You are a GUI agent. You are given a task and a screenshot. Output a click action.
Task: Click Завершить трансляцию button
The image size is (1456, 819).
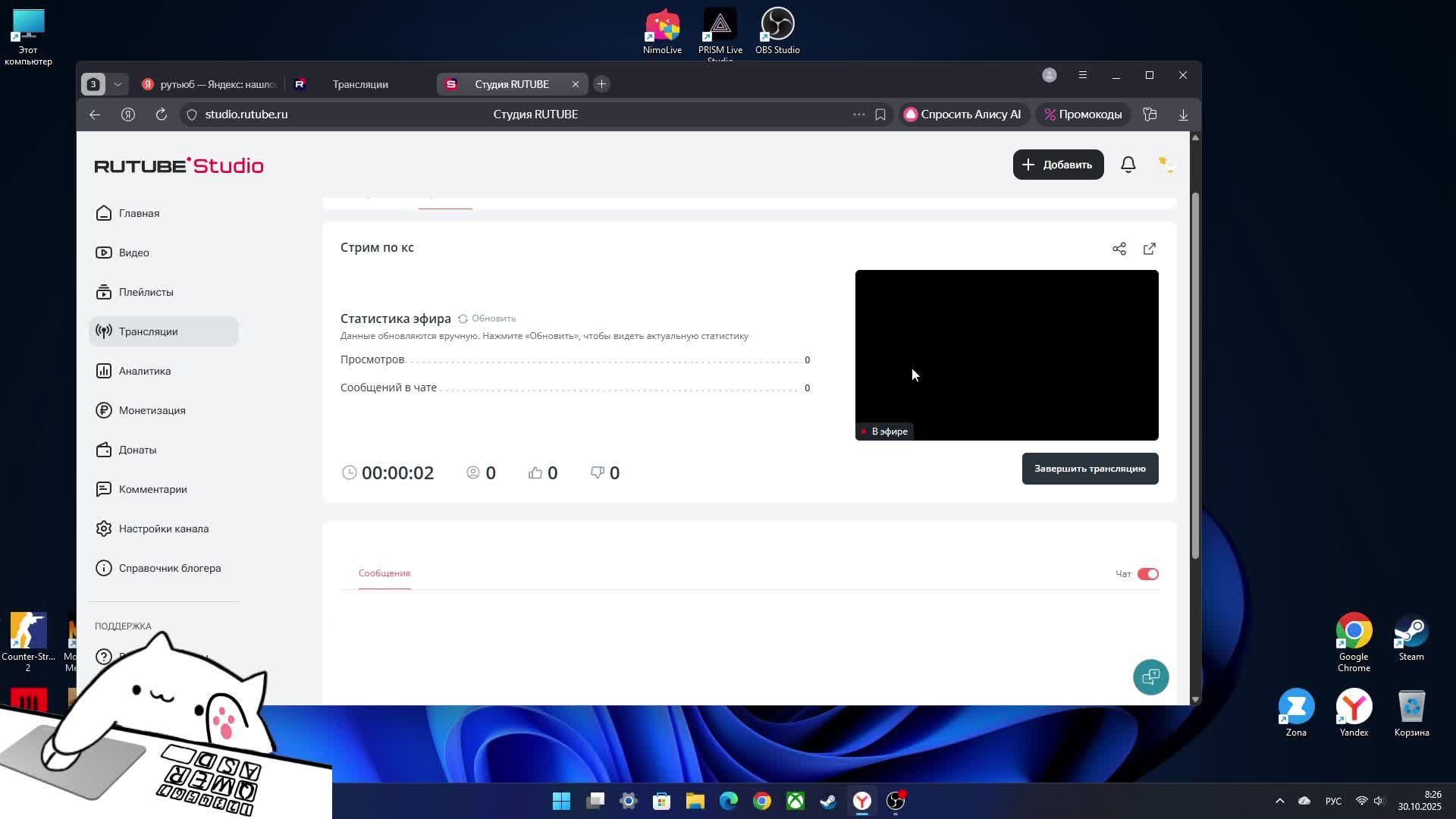pyautogui.click(x=1089, y=469)
